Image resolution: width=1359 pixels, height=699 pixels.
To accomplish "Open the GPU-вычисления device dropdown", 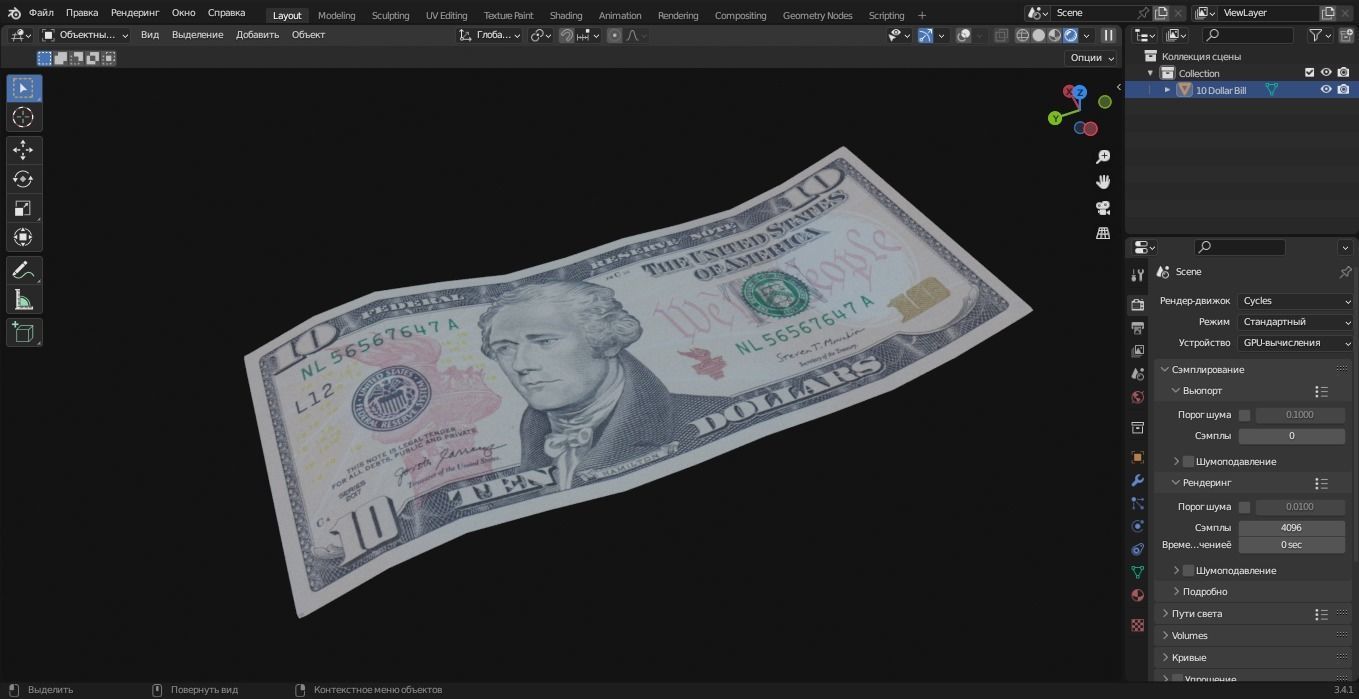I will click(x=1296, y=343).
